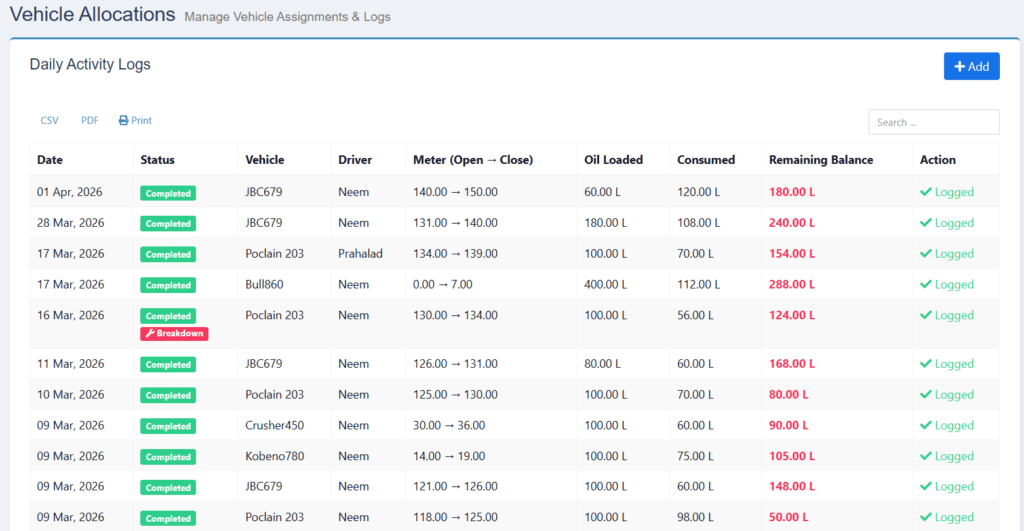The height and width of the screenshot is (531, 1024).
Task: Click the 400.00 L oil loaded value
Action: pyautogui.click(x=605, y=284)
